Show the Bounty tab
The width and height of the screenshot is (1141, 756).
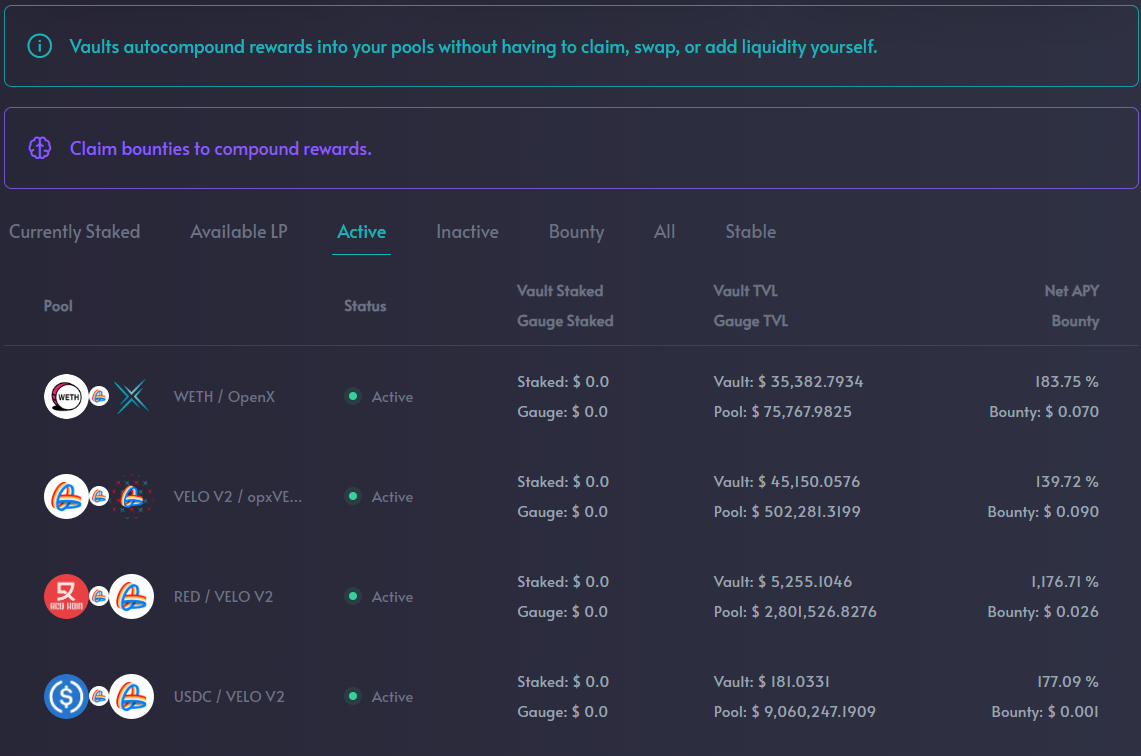[x=576, y=232]
